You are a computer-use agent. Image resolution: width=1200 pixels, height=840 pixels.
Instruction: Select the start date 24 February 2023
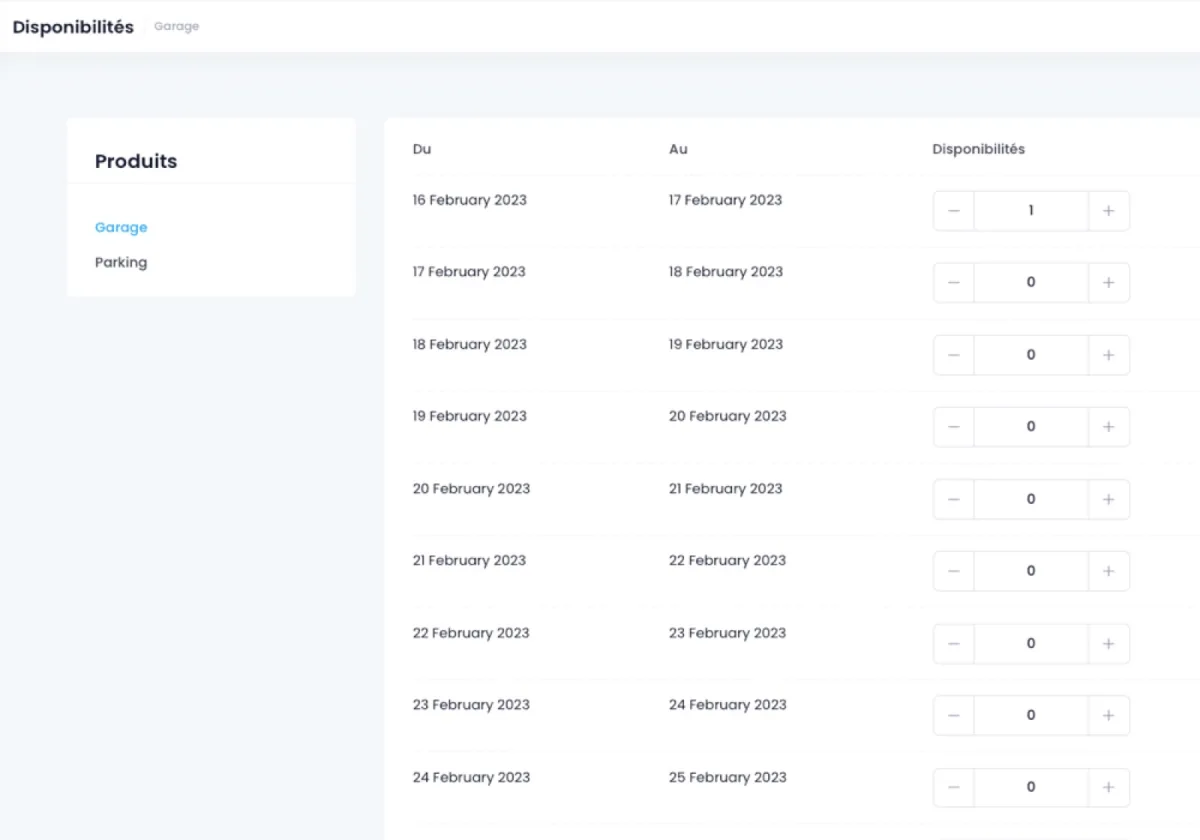click(x=471, y=777)
